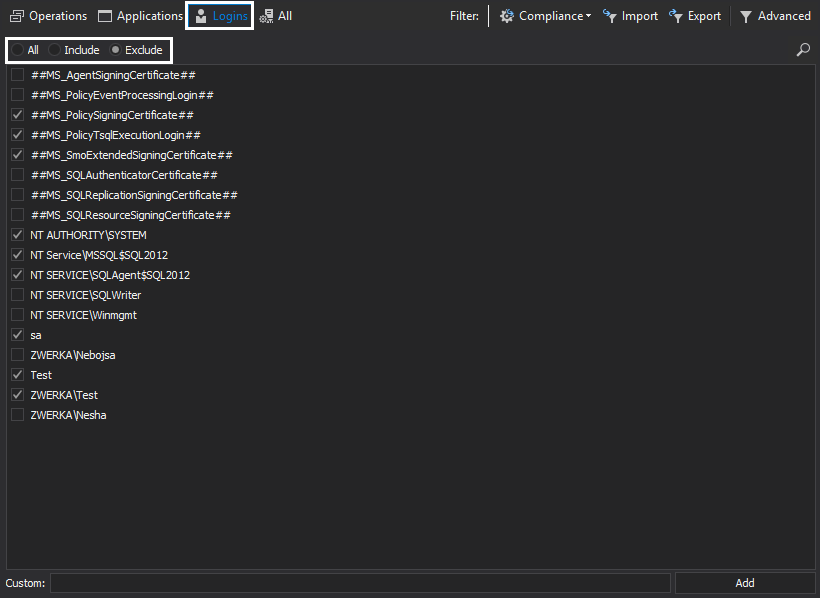Select the All radio button
820x598 pixels.
[18, 50]
